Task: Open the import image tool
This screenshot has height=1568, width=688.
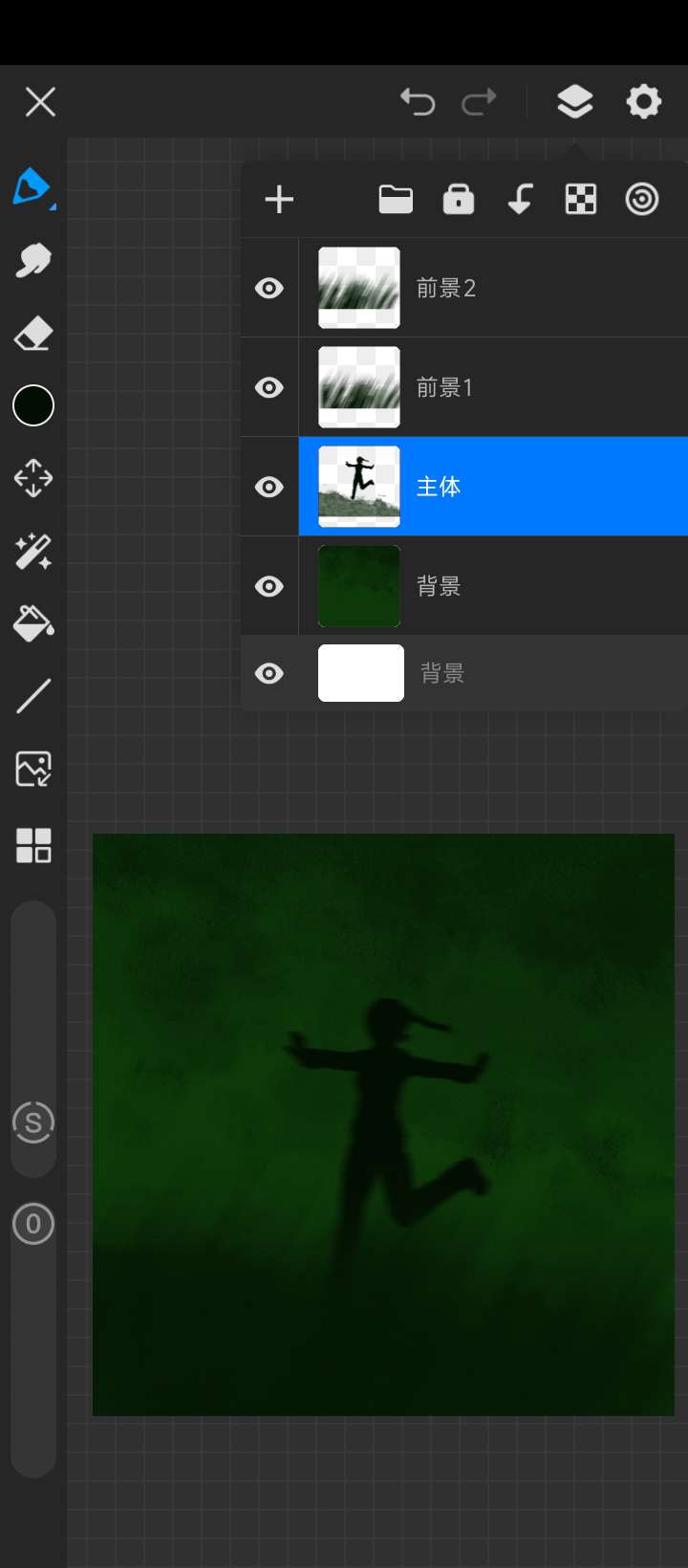Action: [x=32, y=770]
